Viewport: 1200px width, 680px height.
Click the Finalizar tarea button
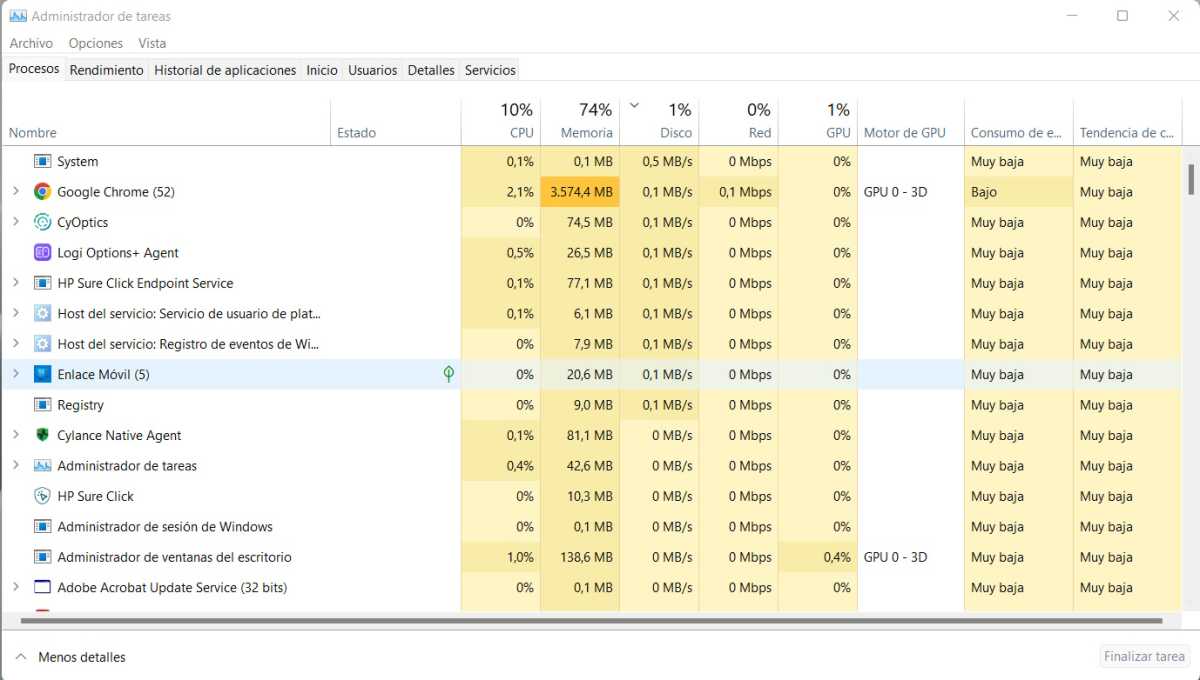click(1144, 657)
